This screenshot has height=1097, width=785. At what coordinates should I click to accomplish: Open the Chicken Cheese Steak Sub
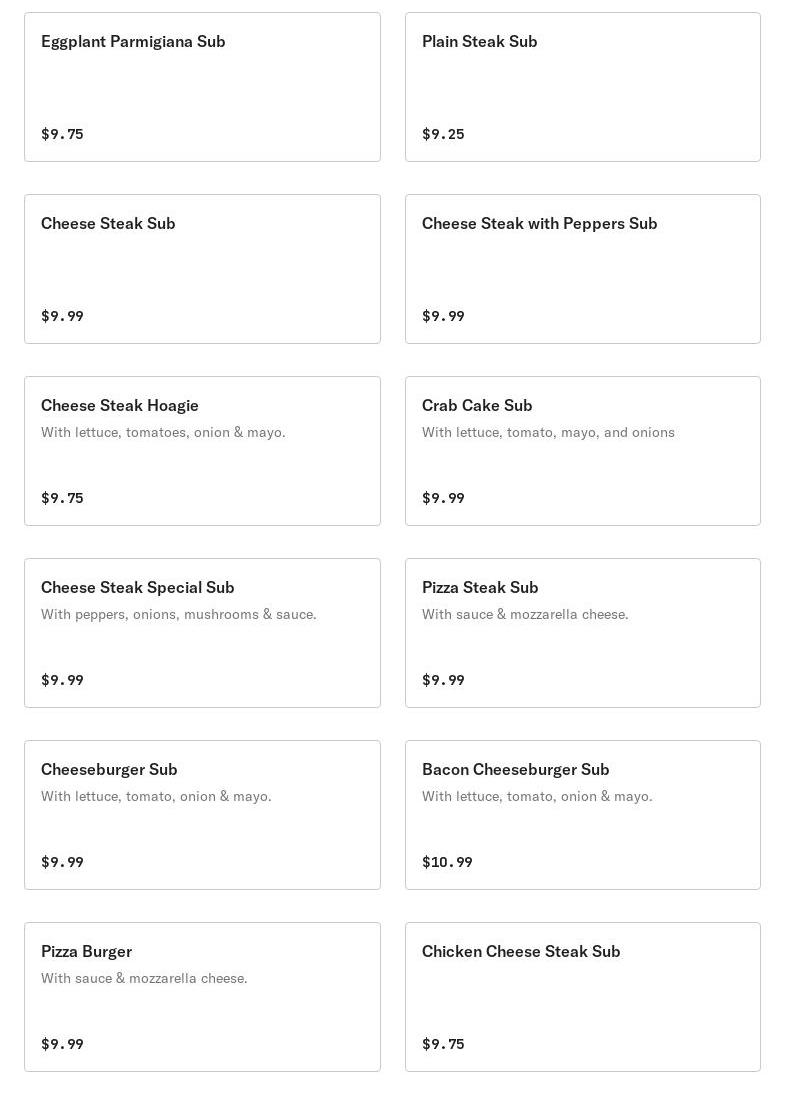(x=583, y=996)
